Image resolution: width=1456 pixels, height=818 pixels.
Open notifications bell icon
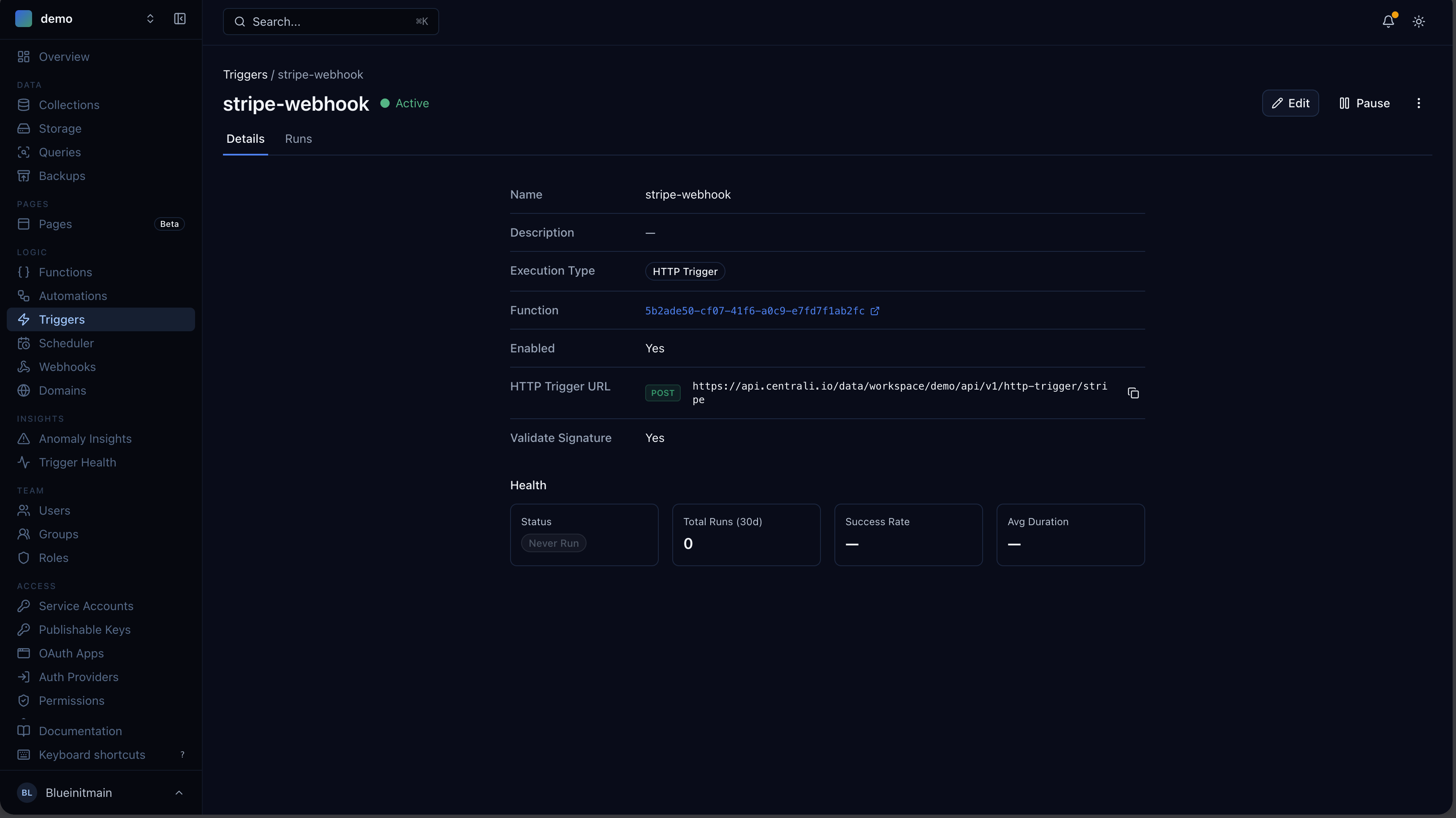[1388, 22]
